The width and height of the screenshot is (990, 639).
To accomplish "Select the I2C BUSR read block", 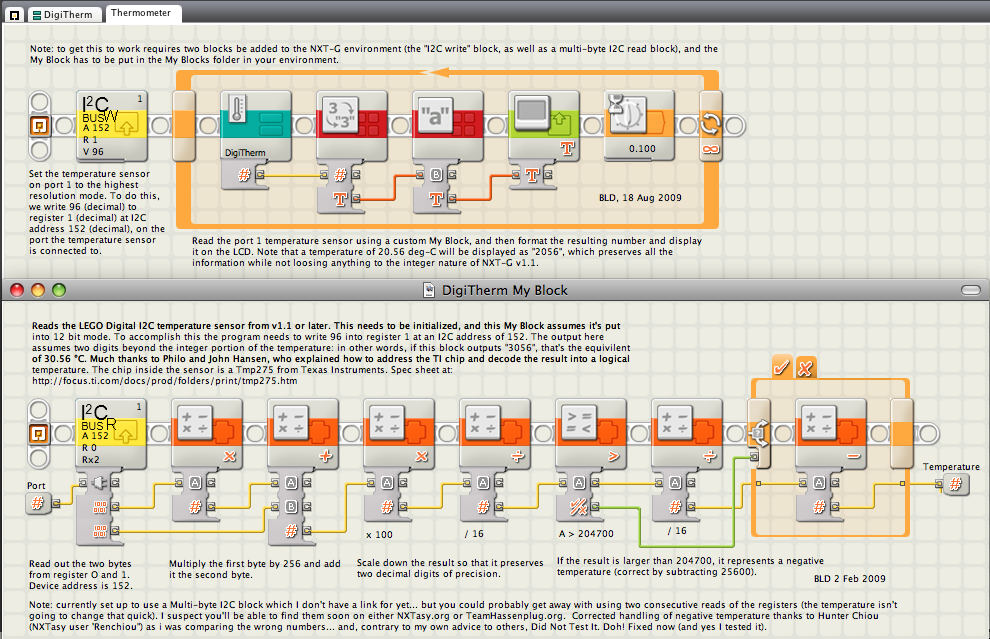I will [111, 433].
